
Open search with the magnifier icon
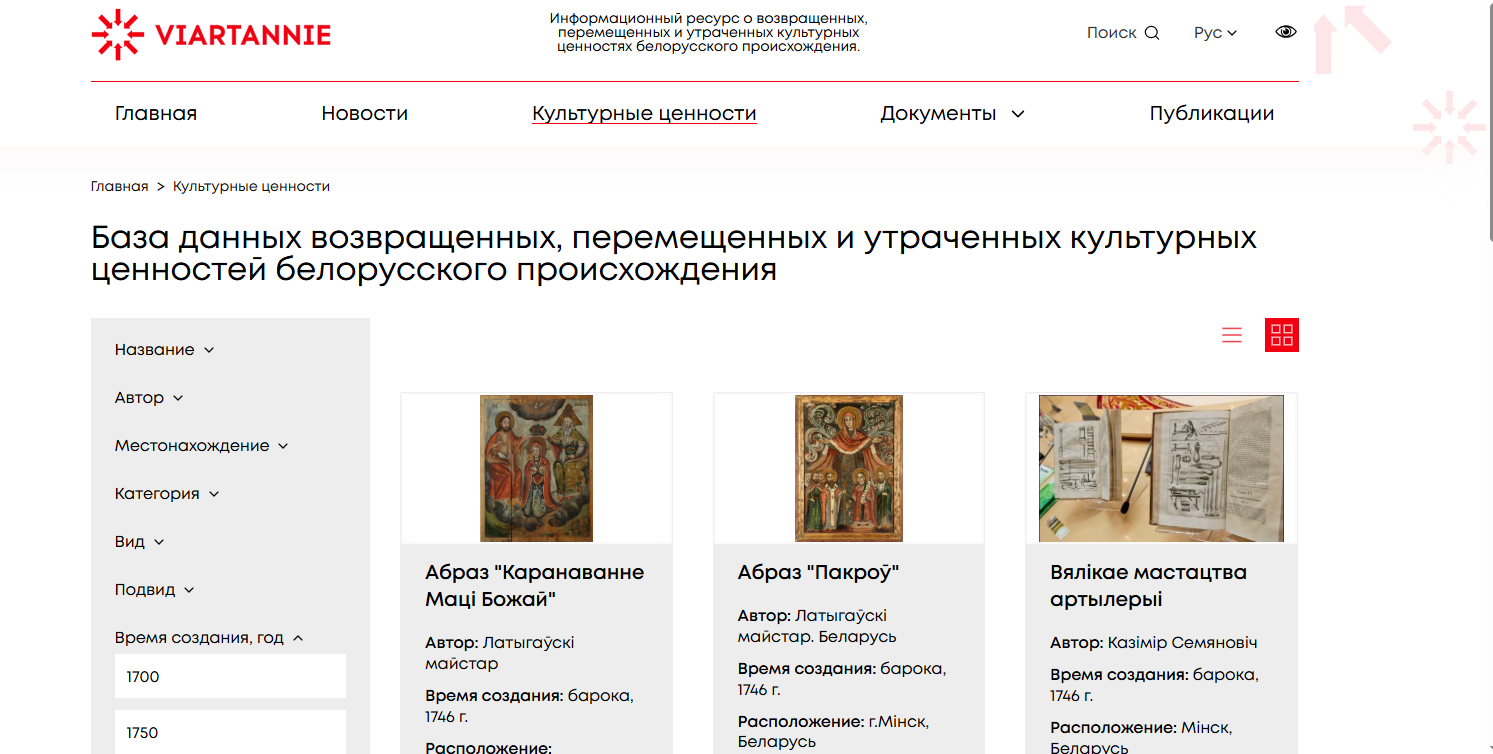pyautogui.click(x=1152, y=32)
